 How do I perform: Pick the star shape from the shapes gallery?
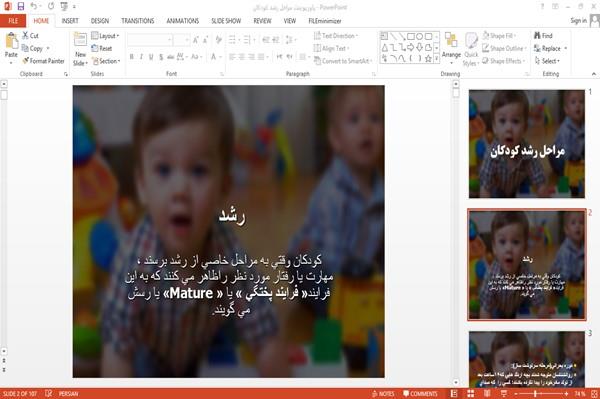coord(428,59)
